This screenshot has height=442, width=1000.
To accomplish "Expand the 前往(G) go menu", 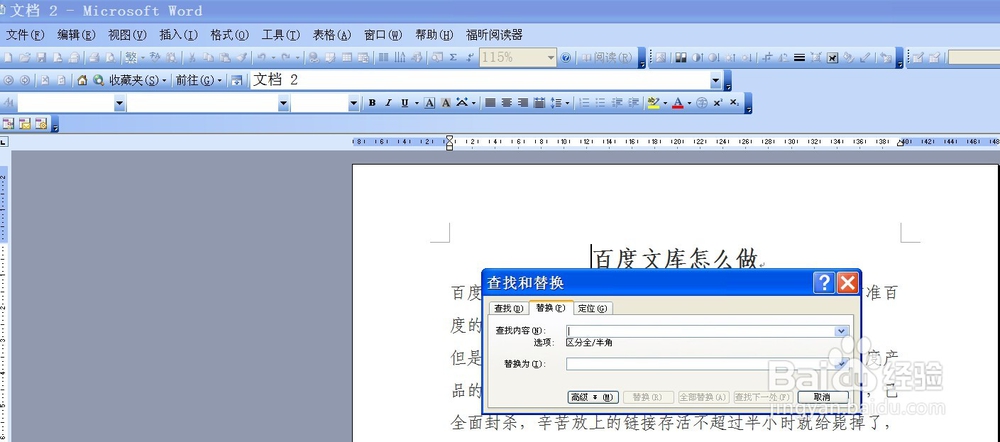I will pyautogui.click(x=199, y=80).
